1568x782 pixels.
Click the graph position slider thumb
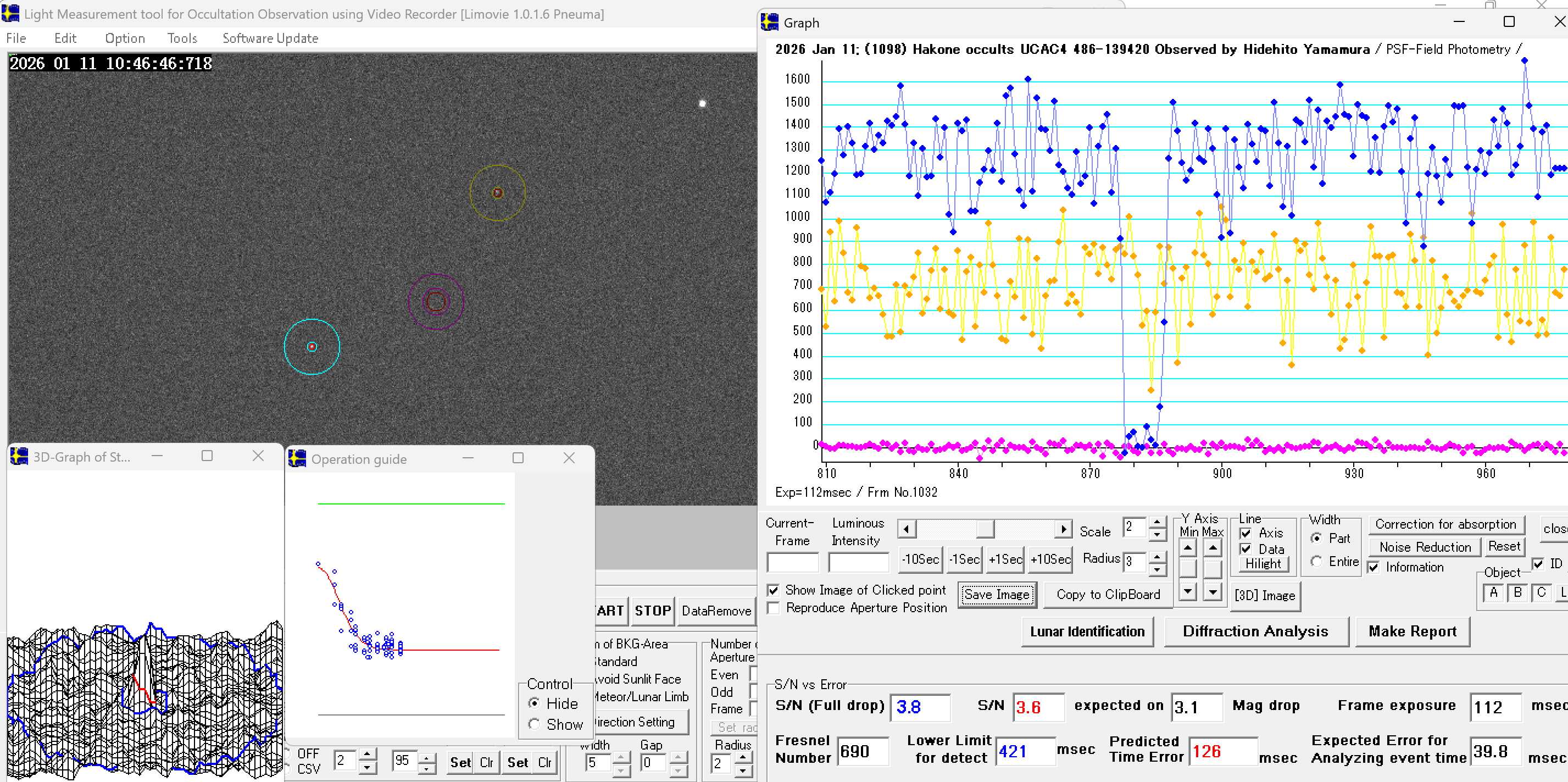985,529
